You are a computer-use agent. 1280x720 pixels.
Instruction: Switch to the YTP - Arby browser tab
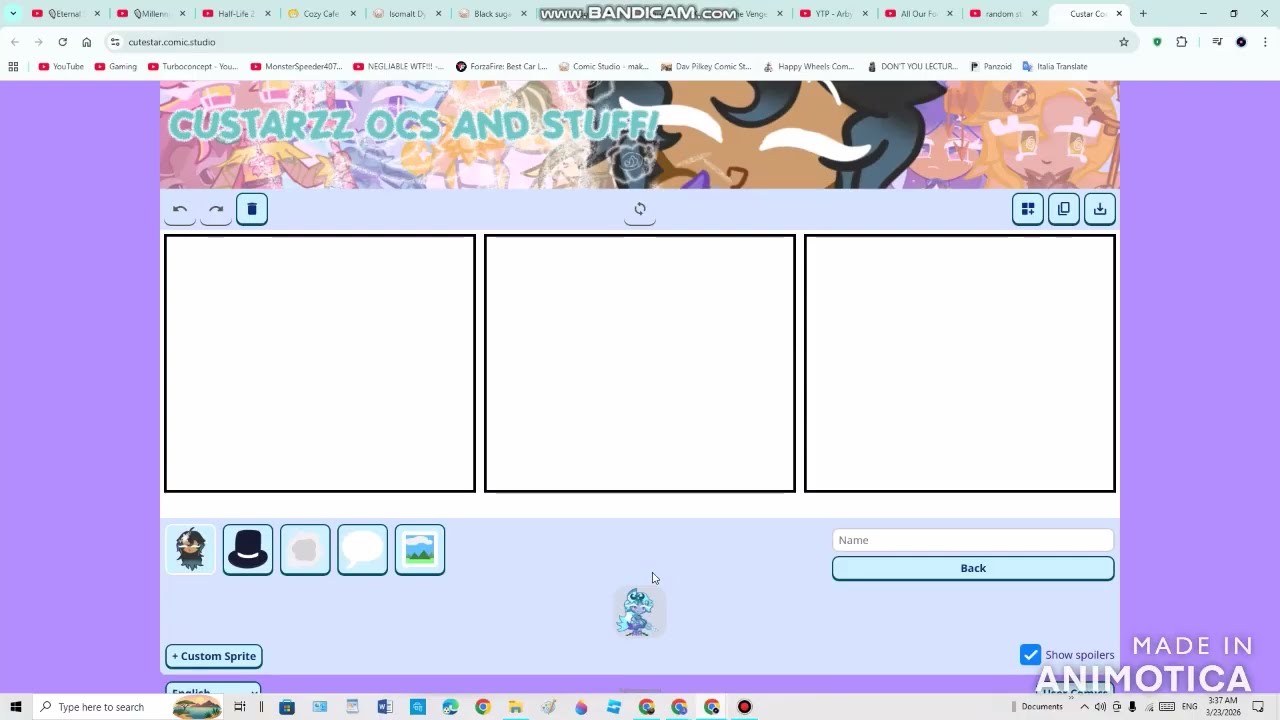pos(834,14)
